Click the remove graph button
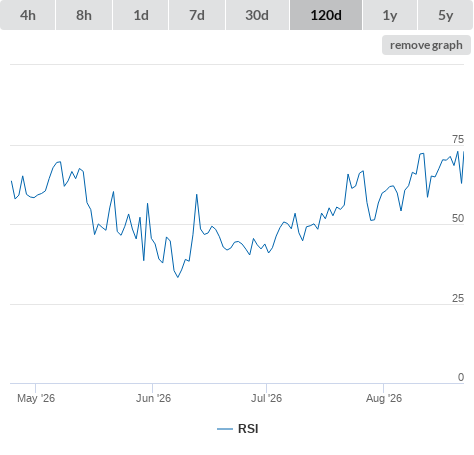474x455 pixels. (x=426, y=45)
